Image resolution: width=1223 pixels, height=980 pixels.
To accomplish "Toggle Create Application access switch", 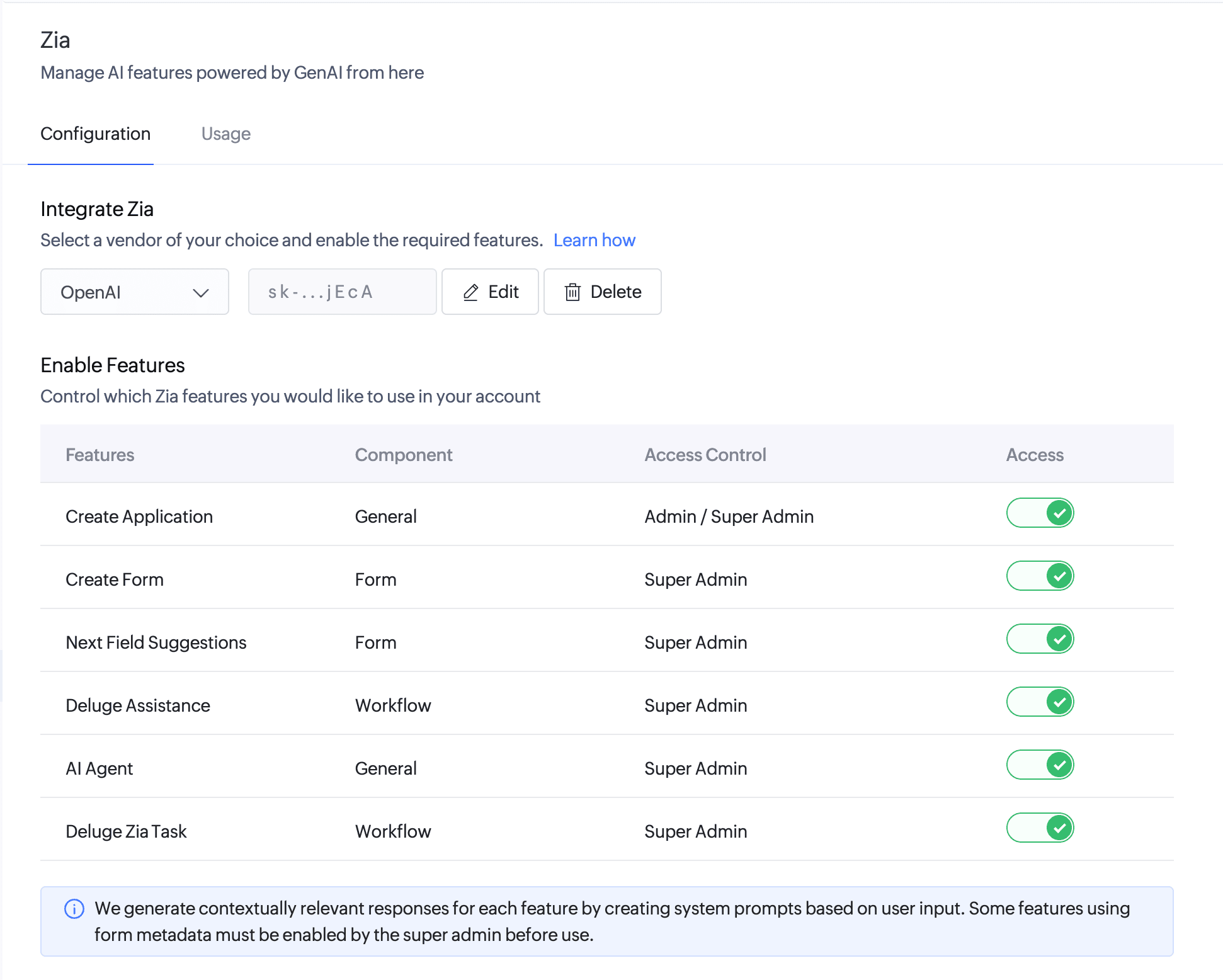I will [x=1040, y=513].
